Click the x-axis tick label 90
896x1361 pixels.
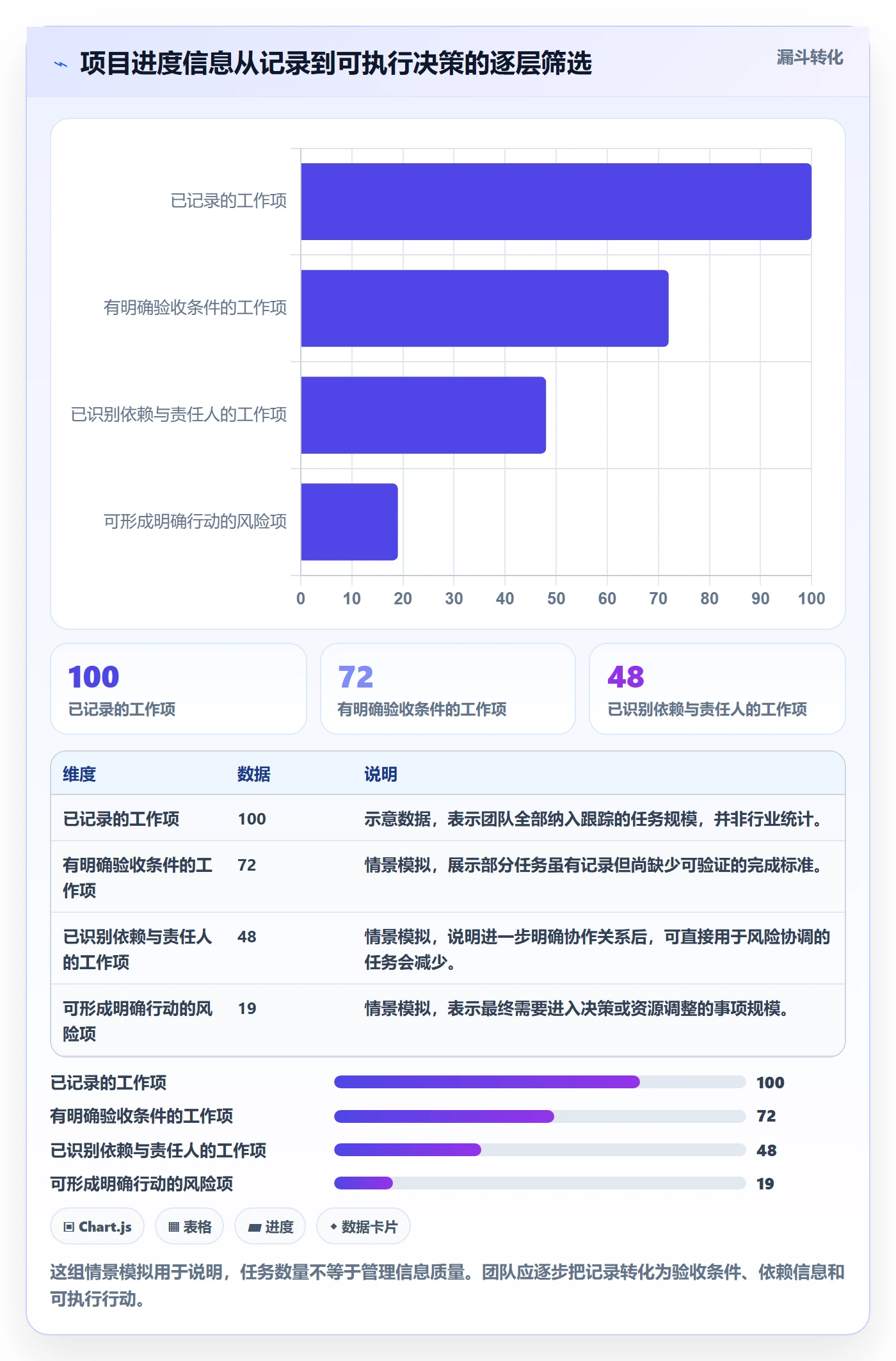[x=760, y=599]
